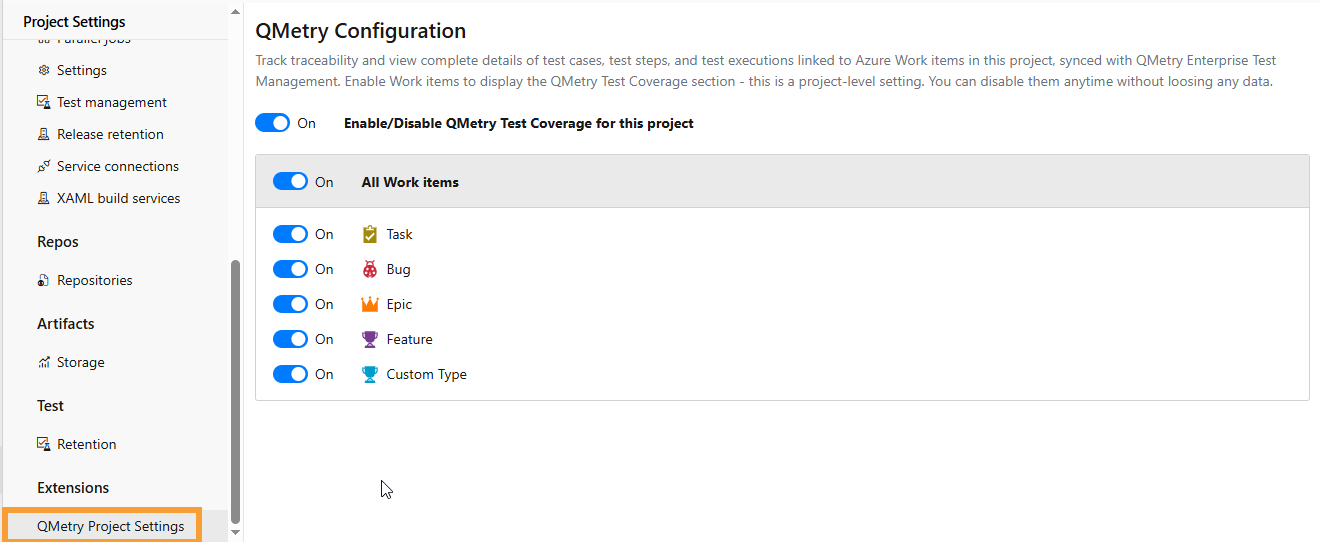Disable QMetry Test Coverage for this project

click(272, 123)
